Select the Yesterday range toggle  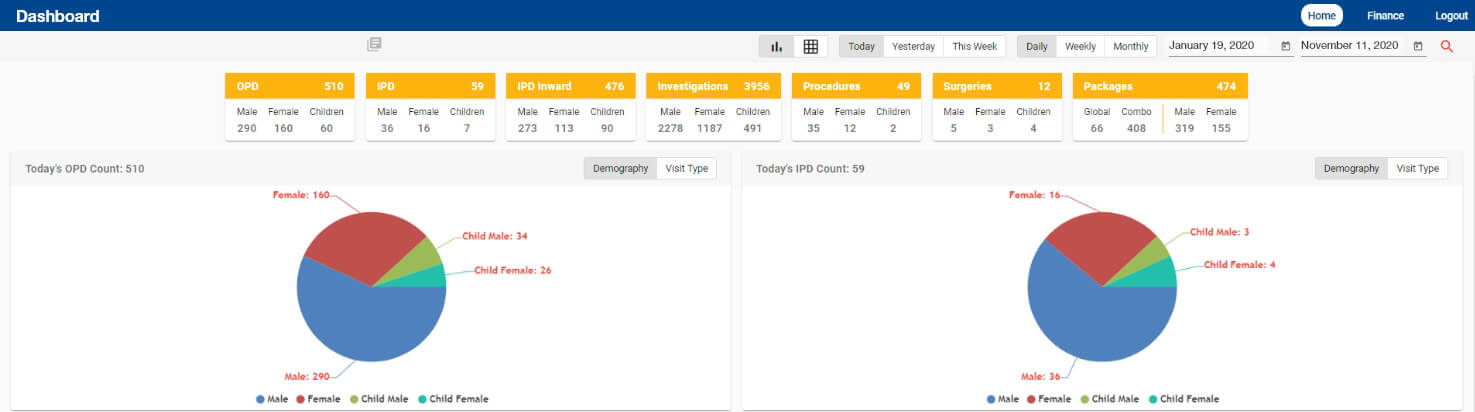(x=913, y=46)
